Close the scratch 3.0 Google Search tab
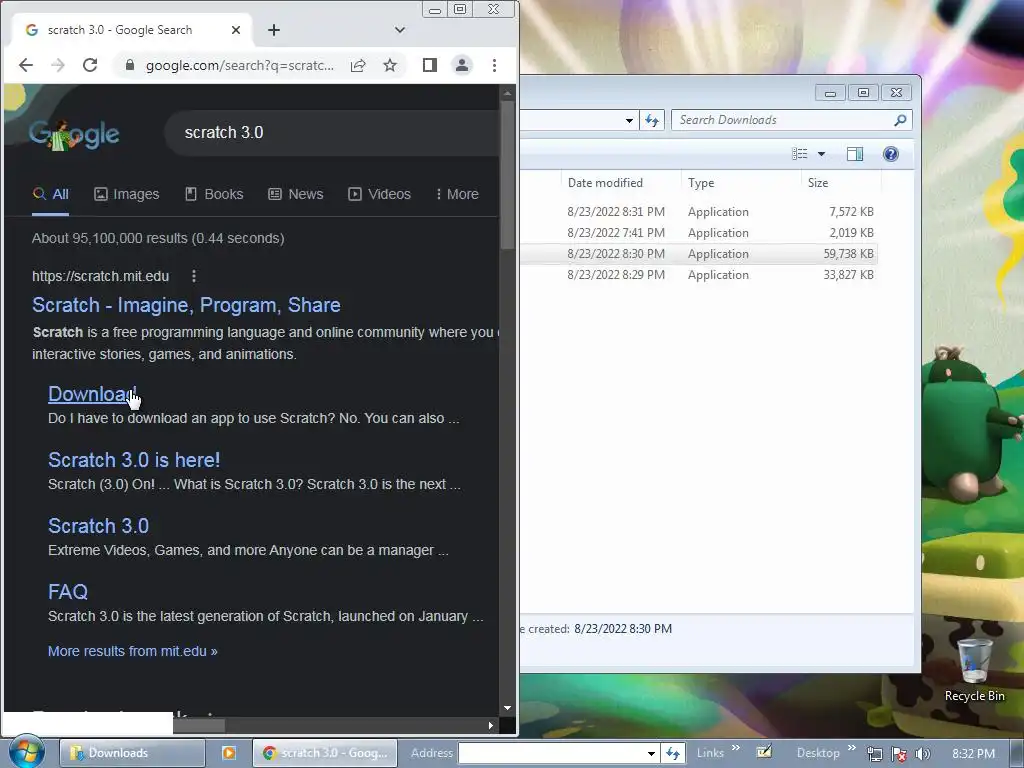Viewport: 1024px width, 768px height. click(x=236, y=30)
